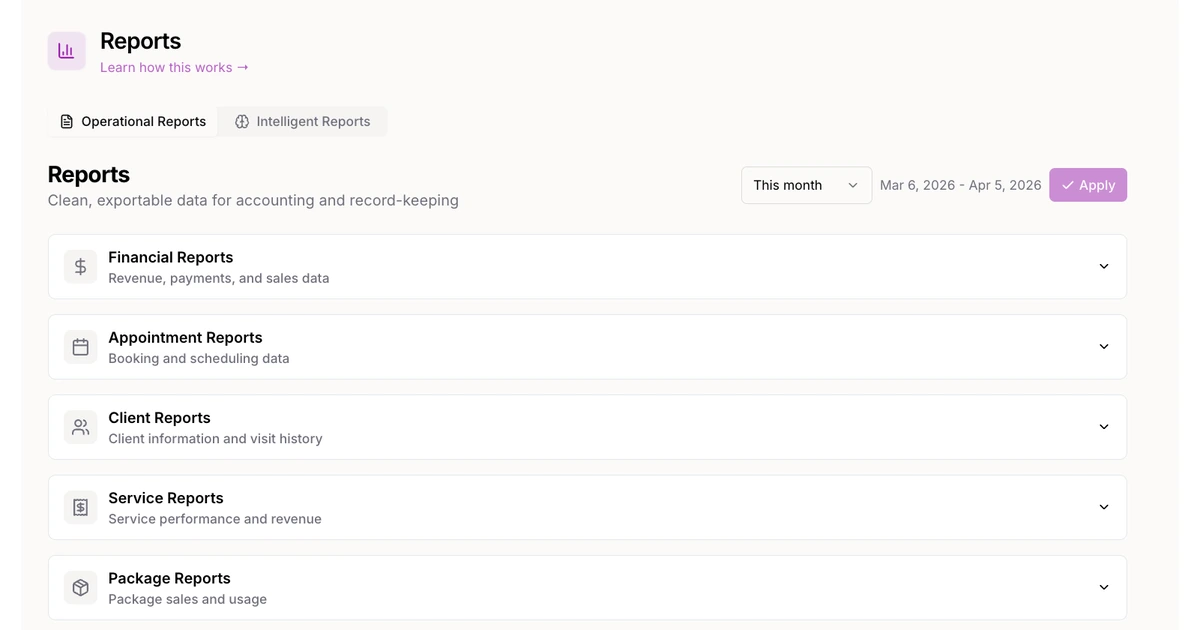Click the brain icon in Intelligent Reports tab
Screen dimensions: 1200x630
tap(242, 122)
